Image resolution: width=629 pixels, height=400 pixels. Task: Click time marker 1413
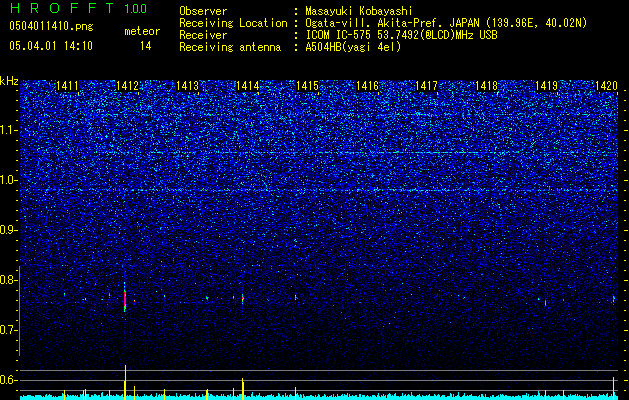(x=187, y=86)
